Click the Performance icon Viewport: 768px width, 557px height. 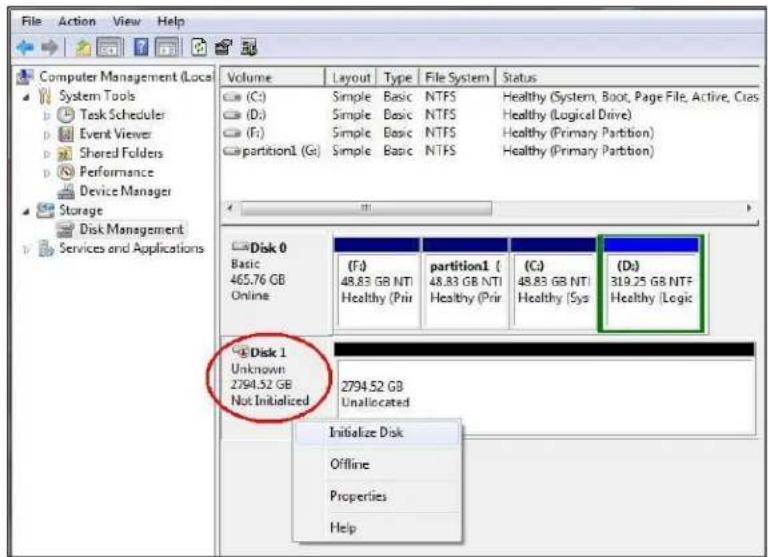coord(66,172)
